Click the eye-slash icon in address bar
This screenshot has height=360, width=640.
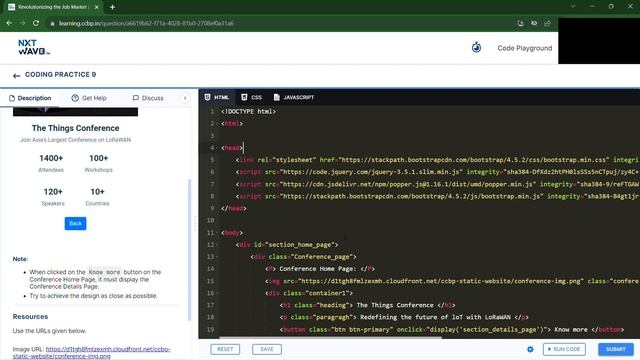pyautogui.click(x=534, y=23)
